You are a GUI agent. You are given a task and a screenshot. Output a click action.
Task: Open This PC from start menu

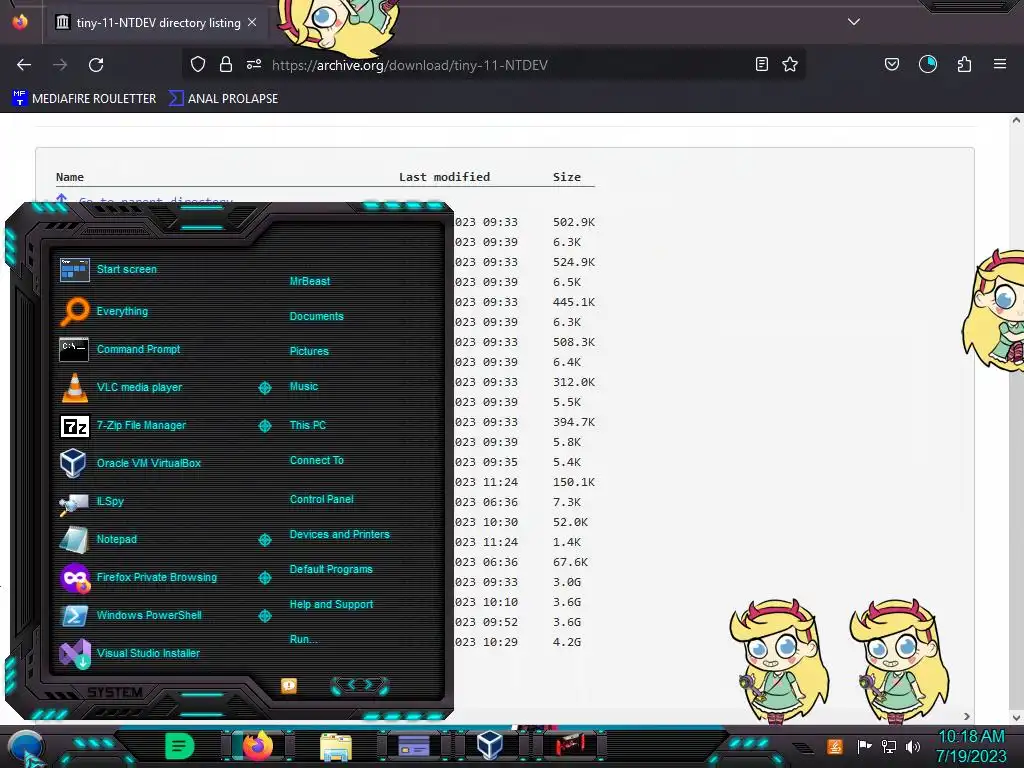point(308,425)
